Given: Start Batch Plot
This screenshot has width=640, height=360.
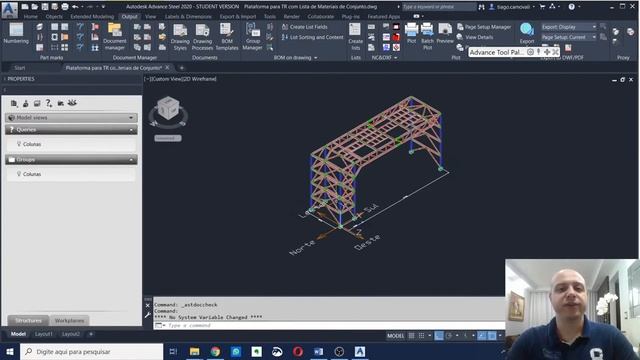Looking at the screenshot, I should coord(427,36).
